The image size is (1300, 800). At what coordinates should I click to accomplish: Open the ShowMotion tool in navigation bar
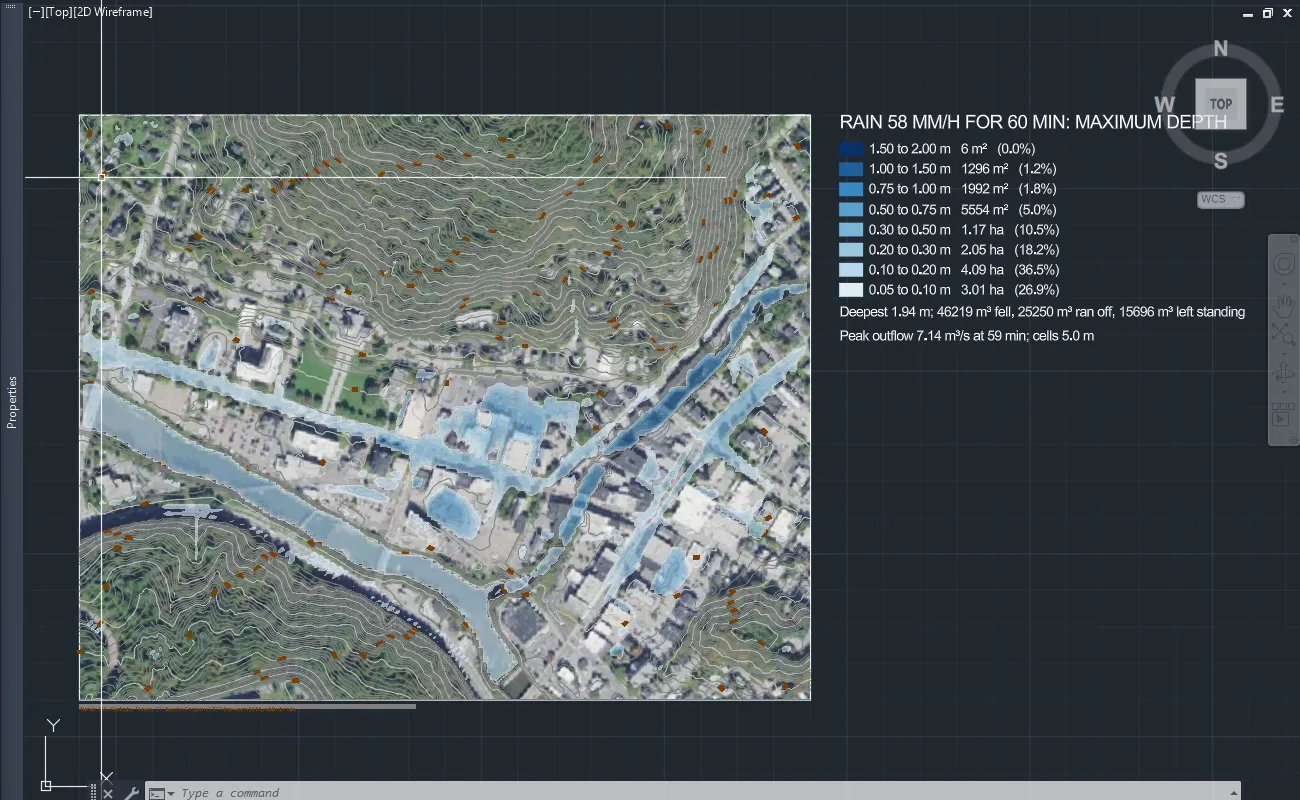[1283, 414]
